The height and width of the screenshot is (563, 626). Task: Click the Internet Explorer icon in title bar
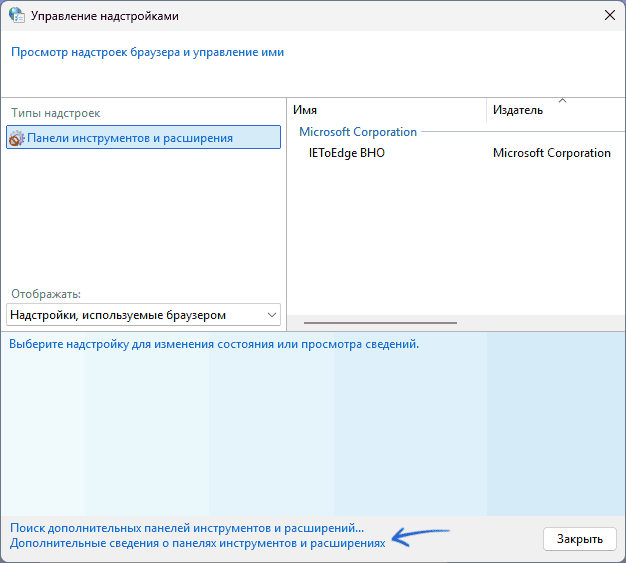pos(17,16)
